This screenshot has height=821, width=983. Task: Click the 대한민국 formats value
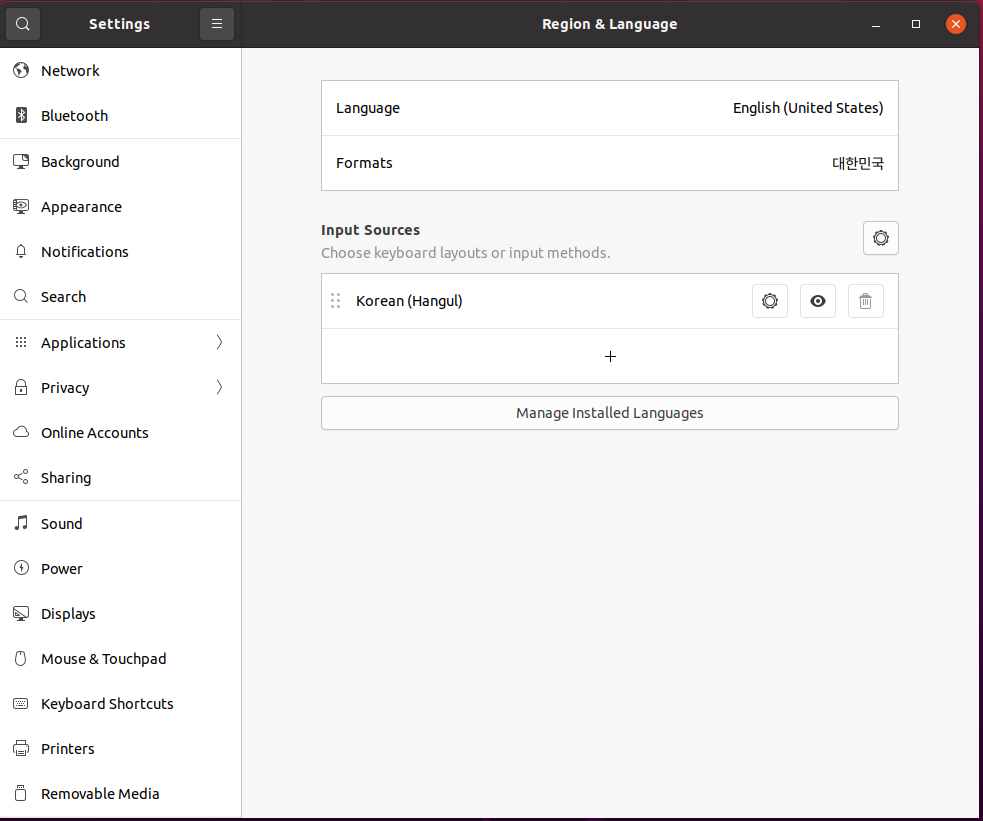tap(858, 163)
